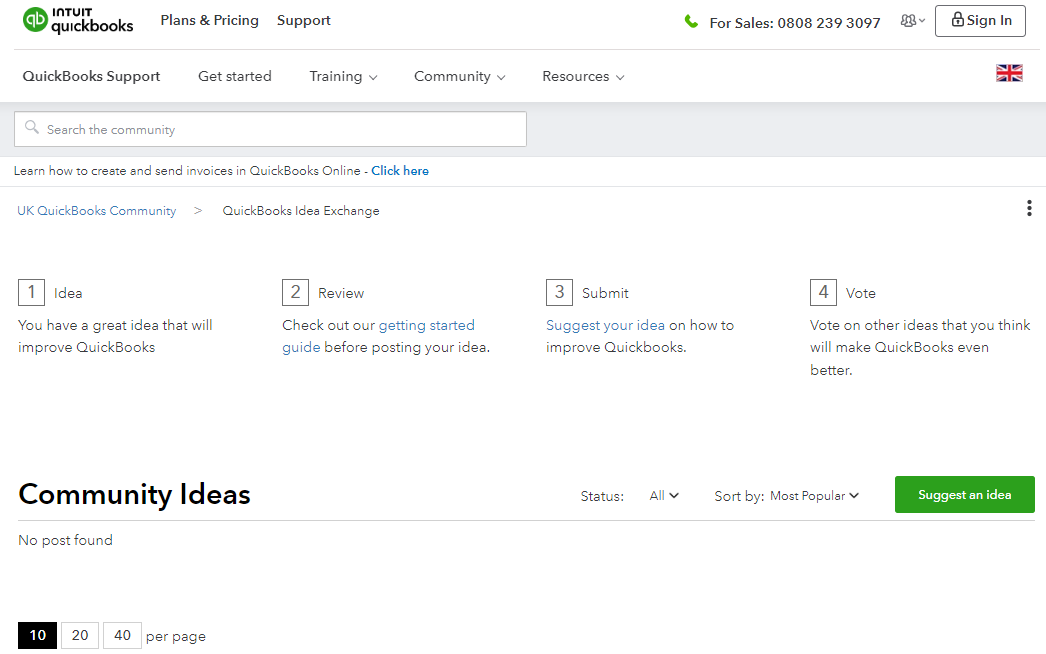Viewport: 1046px width, 654px height.
Task: Click the Intuit QuickBooks wordmark
Action: [95, 21]
